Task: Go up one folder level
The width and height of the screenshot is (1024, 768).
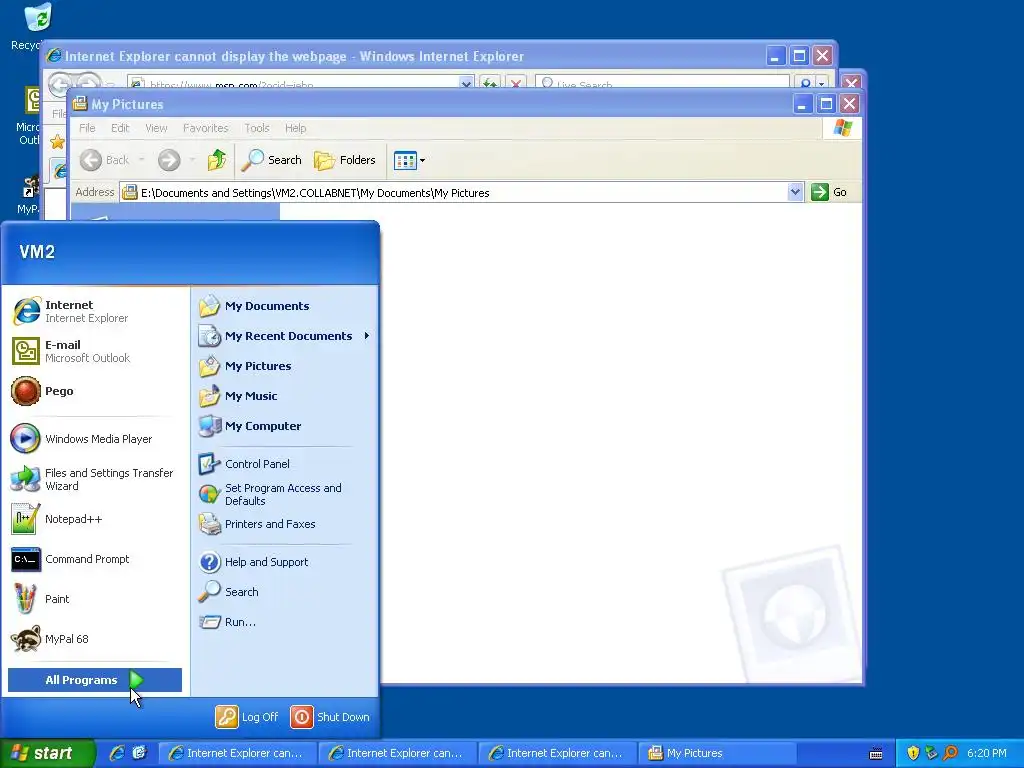Action: [217, 160]
